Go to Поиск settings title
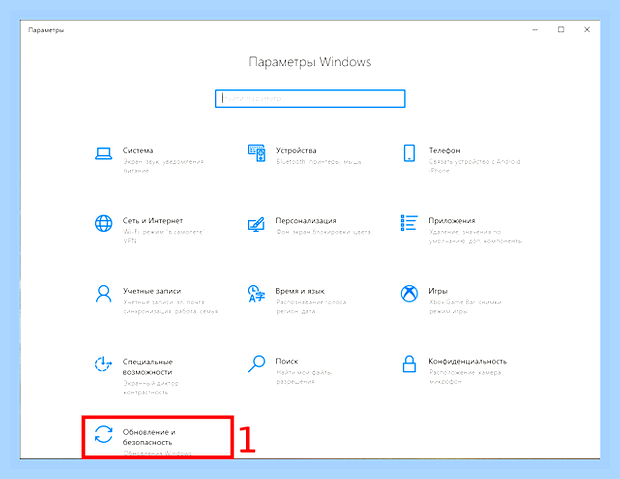Screen dimensions: 620x479 [287, 361]
